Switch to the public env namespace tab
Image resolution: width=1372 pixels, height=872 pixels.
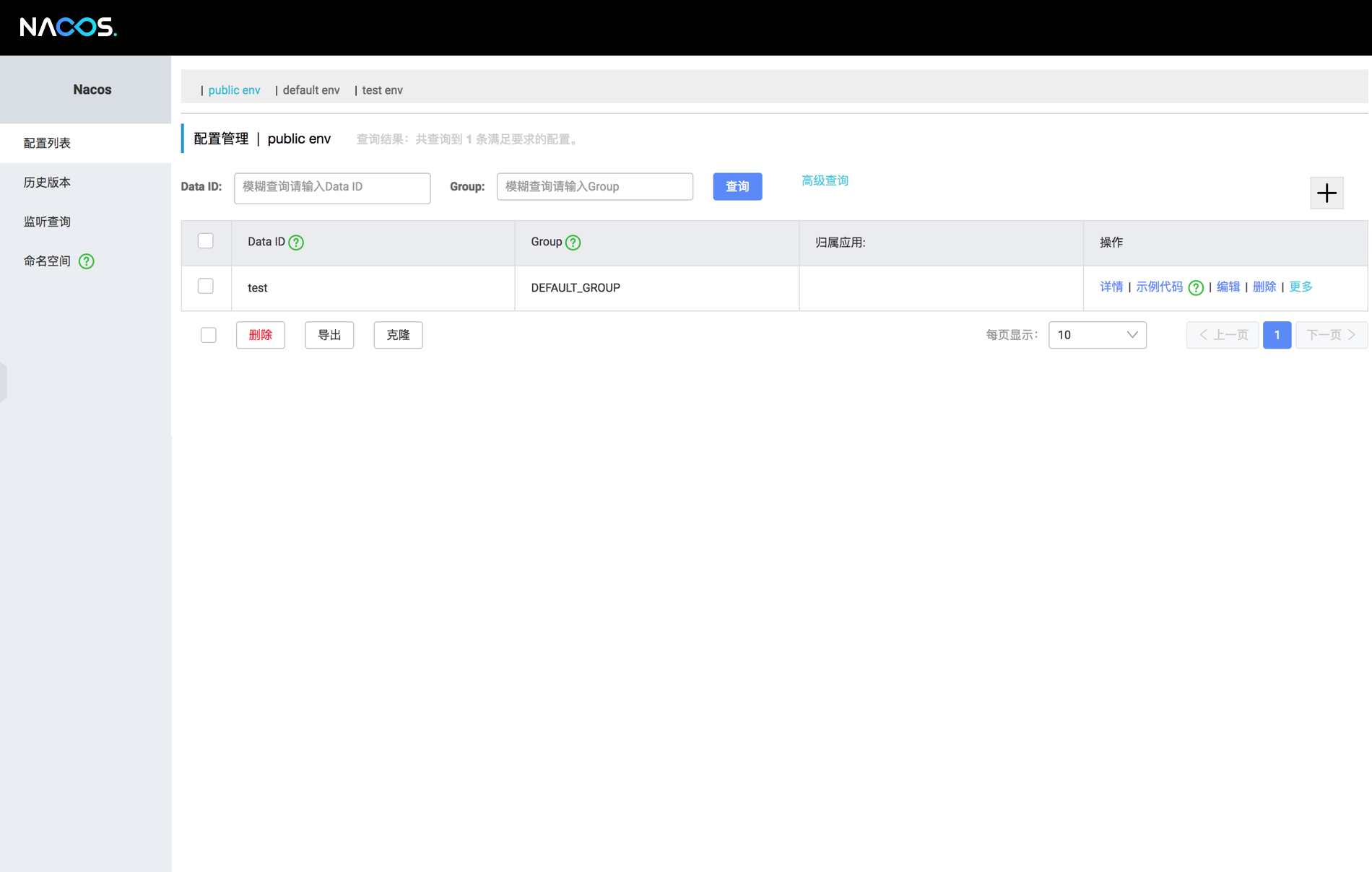pyautogui.click(x=234, y=90)
